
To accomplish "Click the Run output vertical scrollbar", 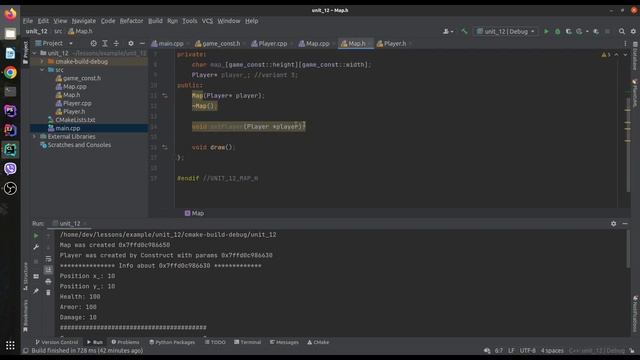I will tap(628, 249).
